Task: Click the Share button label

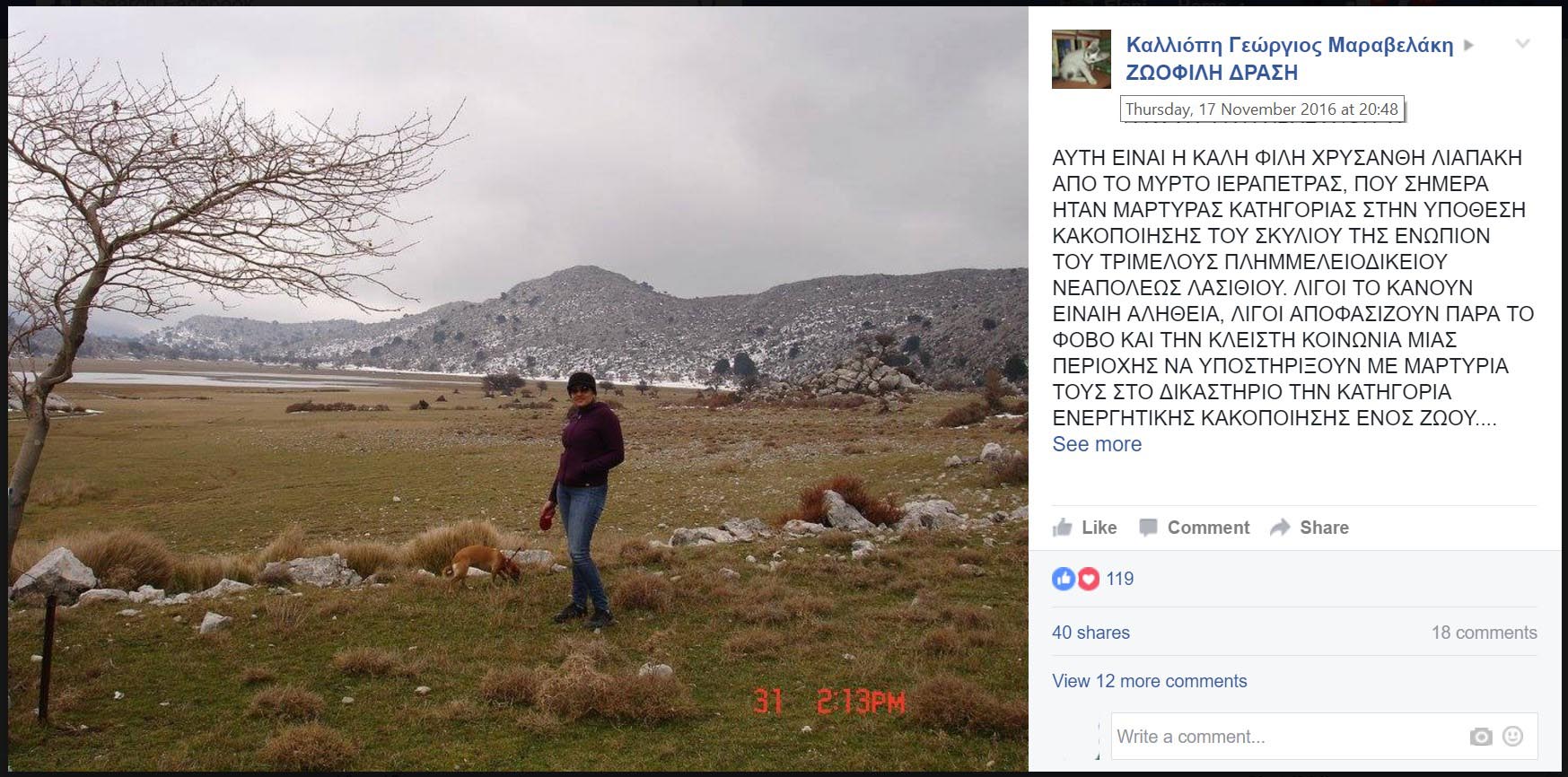Action: [1324, 528]
